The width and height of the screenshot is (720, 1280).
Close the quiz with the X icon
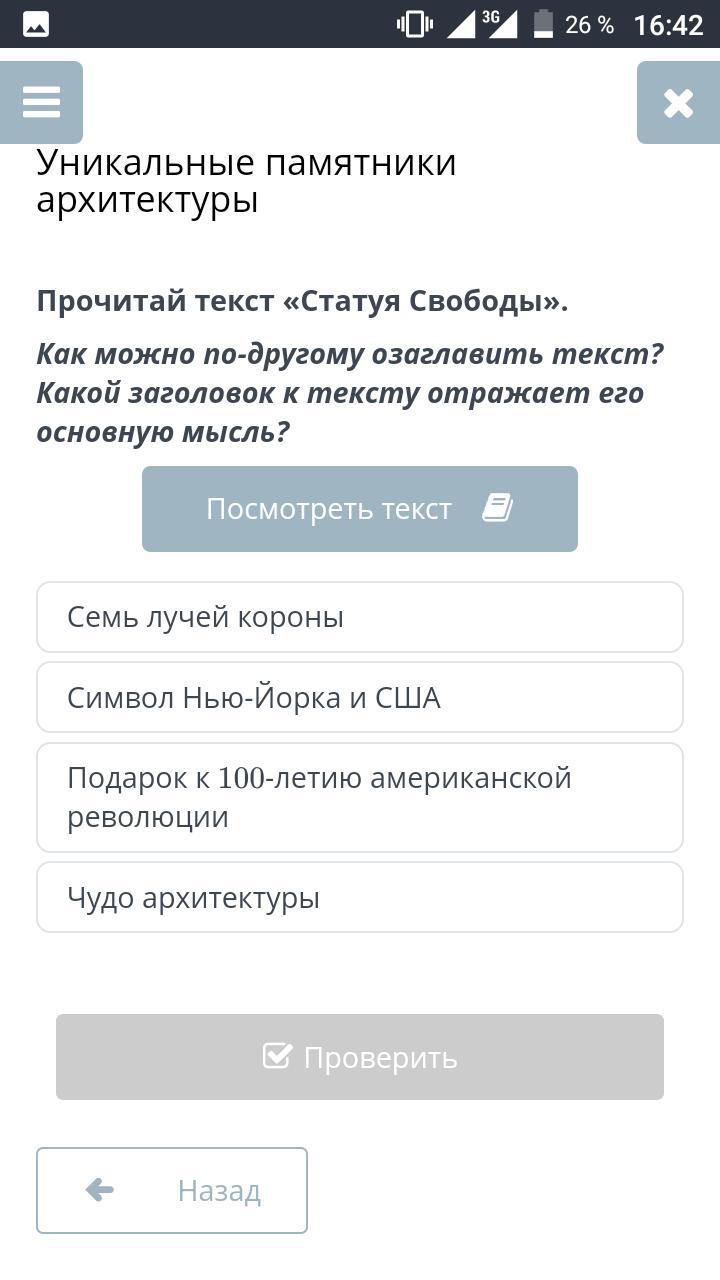tap(678, 102)
